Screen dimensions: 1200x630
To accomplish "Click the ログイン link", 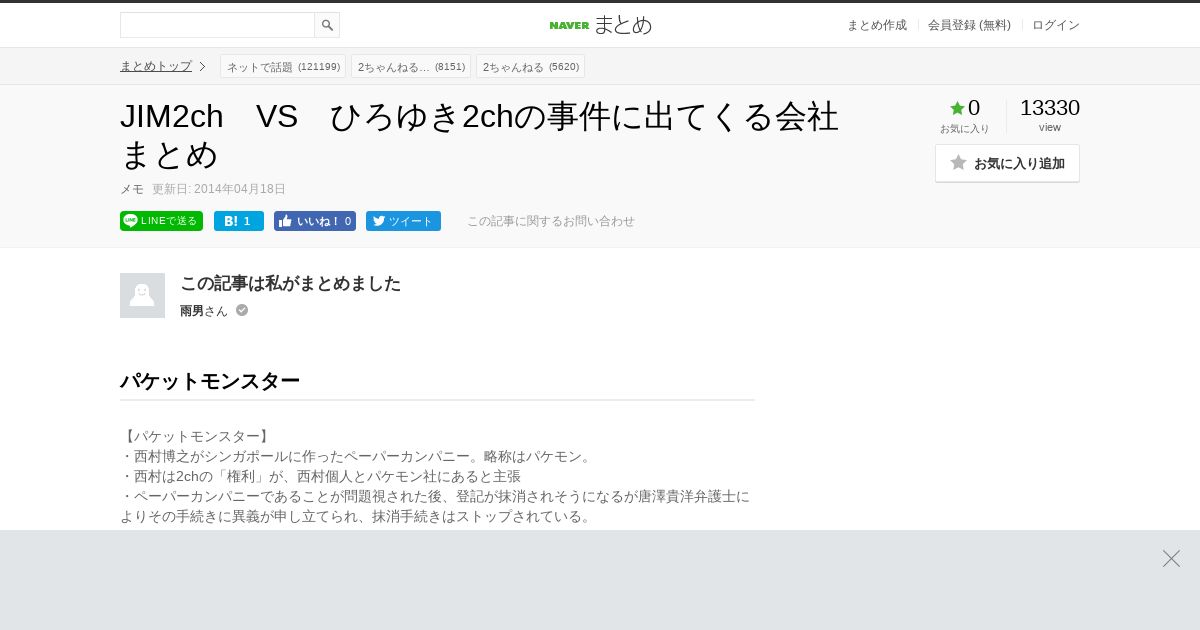I will [x=1056, y=25].
